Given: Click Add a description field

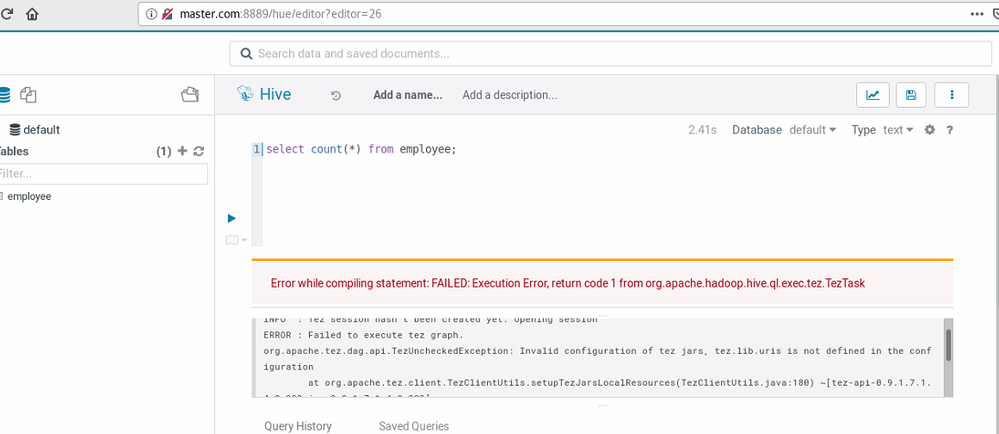Looking at the screenshot, I should (x=510, y=95).
